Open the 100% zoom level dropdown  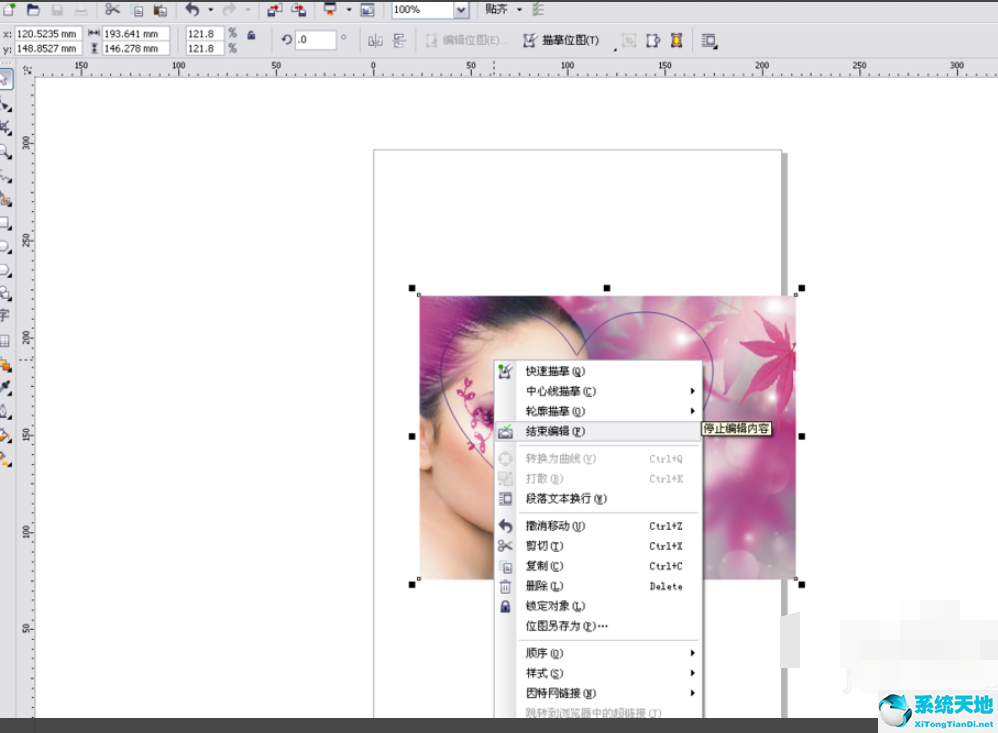pyautogui.click(x=460, y=10)
